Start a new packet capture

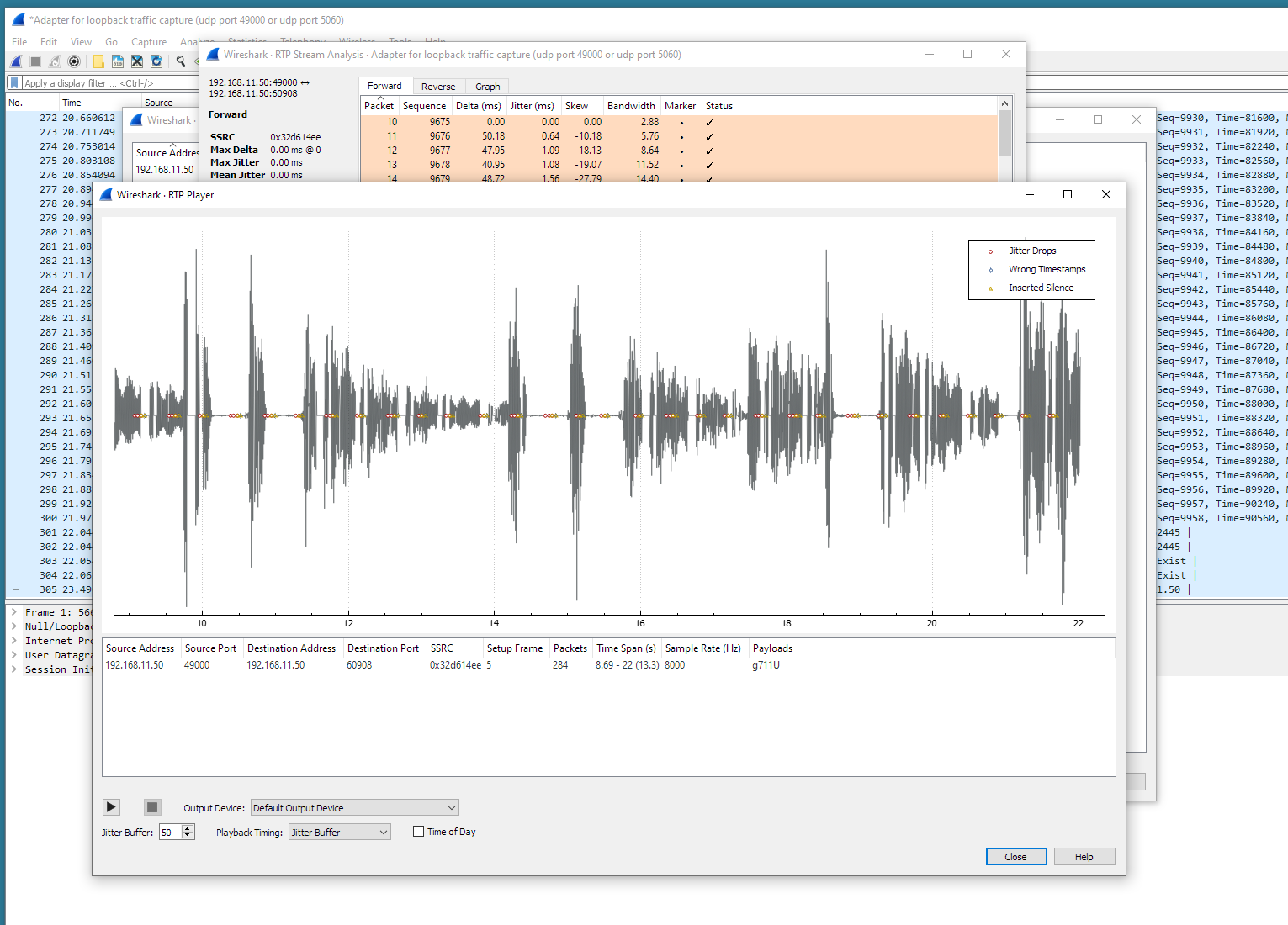coord(15,61)
